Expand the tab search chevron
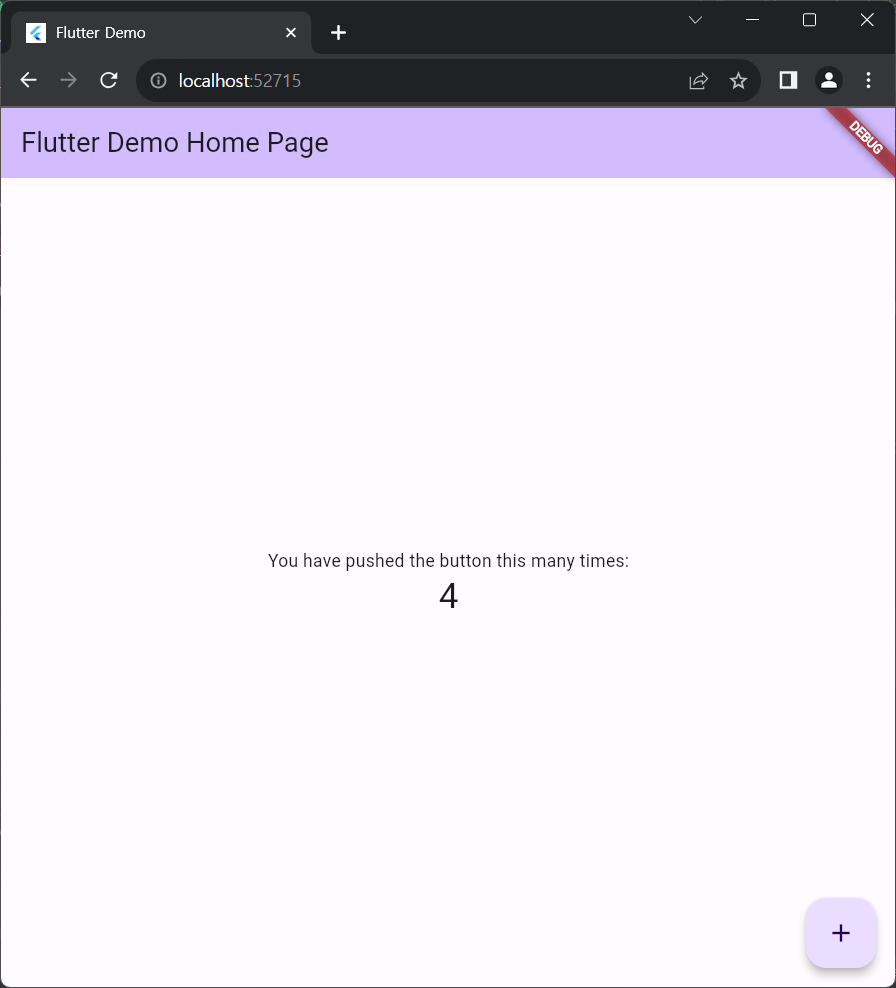 coord(695,20)
